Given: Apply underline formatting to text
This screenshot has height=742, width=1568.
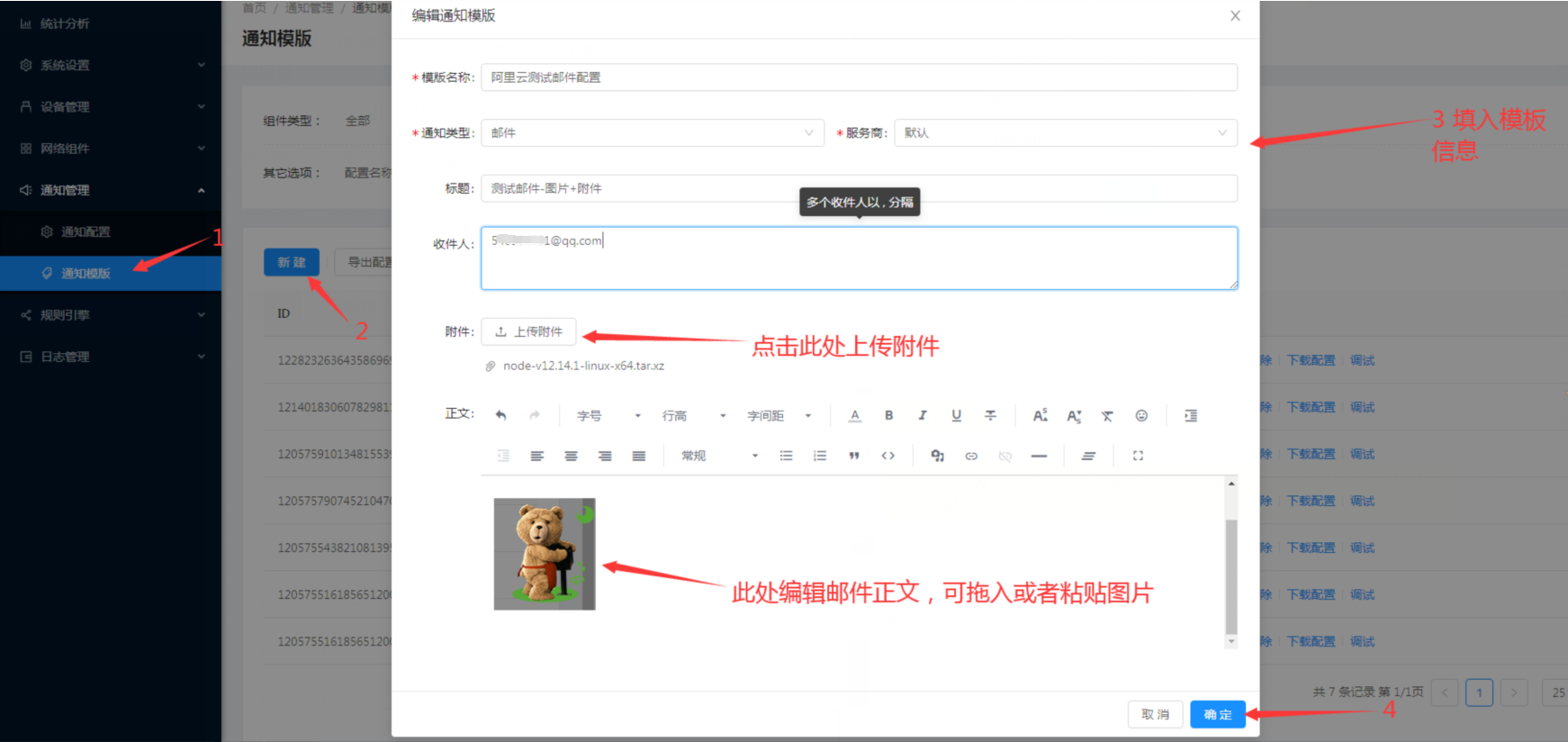Looking at the screenshot, I should tap(956, 415).
